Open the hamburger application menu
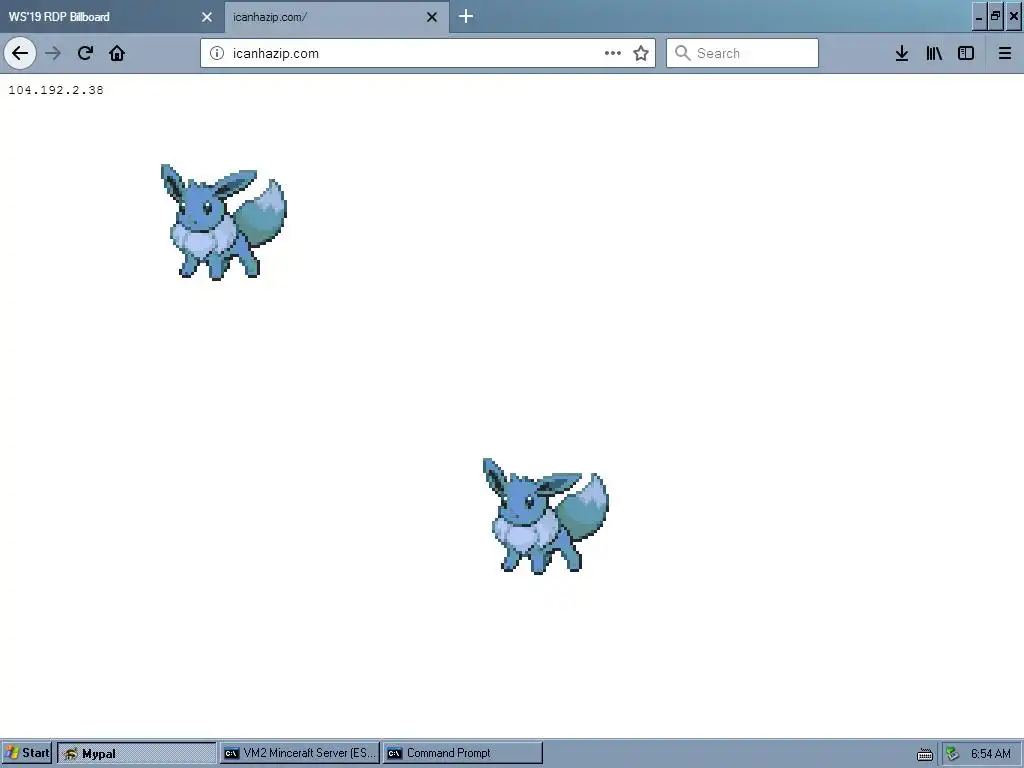 pyautogui.click(x=1004, y=53)
